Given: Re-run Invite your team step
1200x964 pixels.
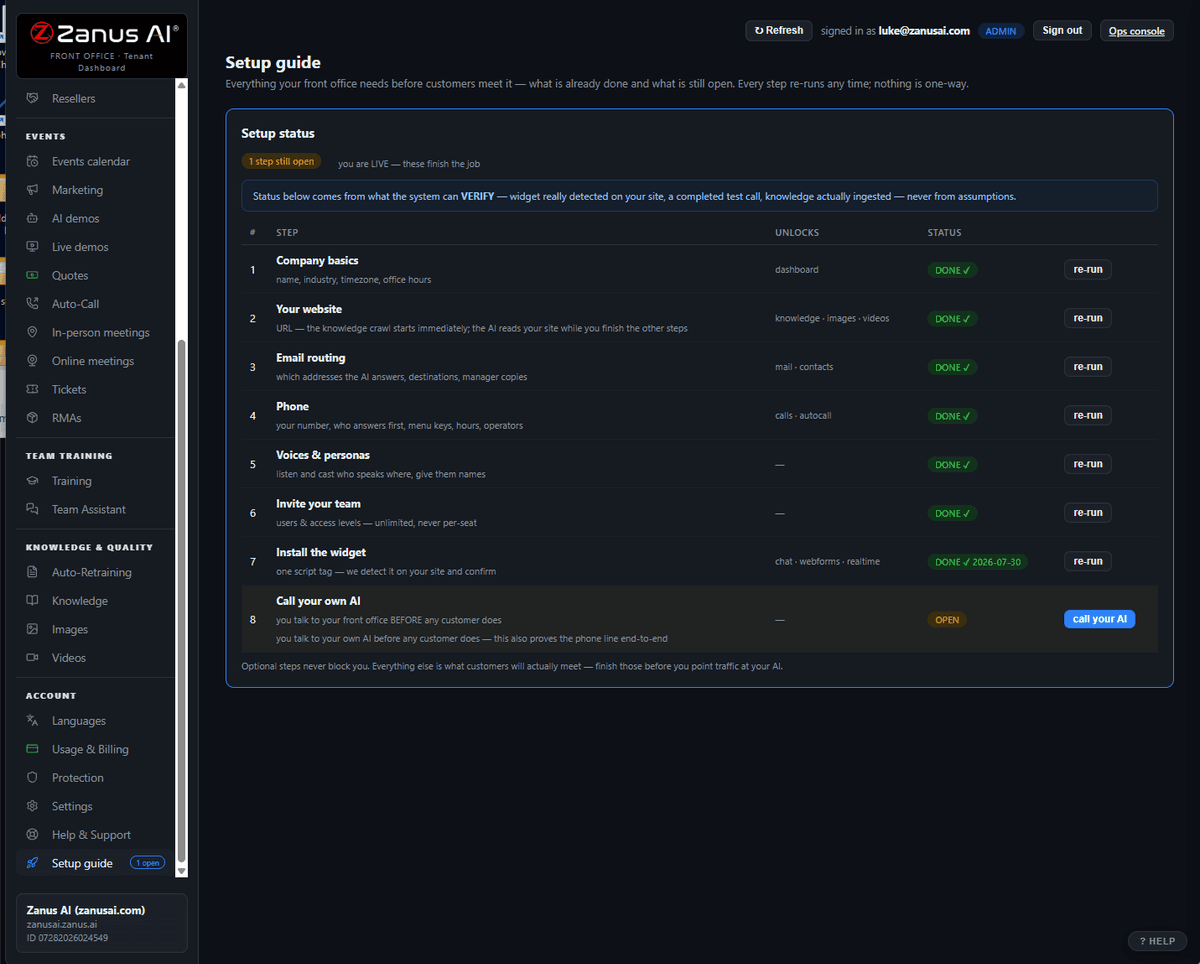Looking at the screenshot, I should tap(1088, 513).
